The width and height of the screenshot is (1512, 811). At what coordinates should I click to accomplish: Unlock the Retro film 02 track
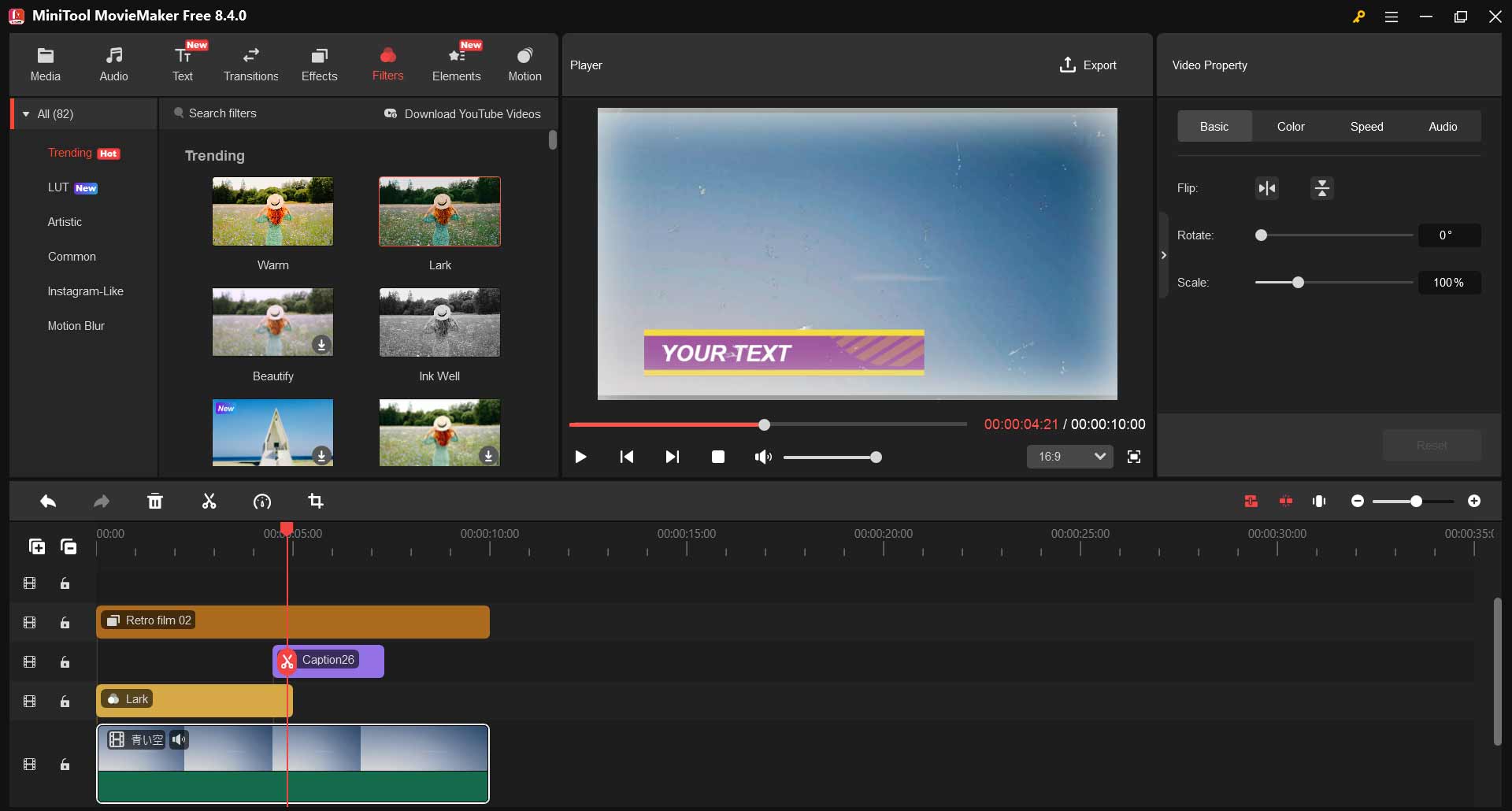click(64, 621)
